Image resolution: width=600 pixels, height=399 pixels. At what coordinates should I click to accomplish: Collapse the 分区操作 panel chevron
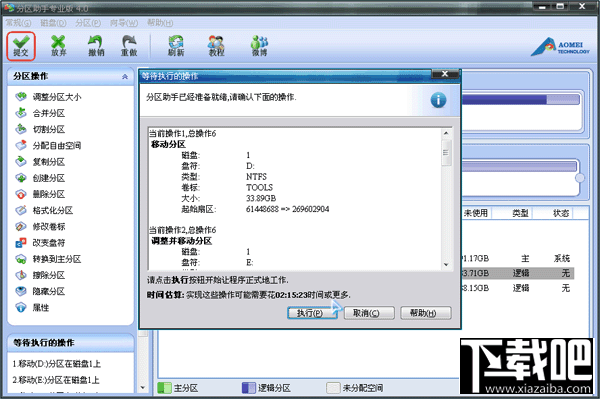125,77
